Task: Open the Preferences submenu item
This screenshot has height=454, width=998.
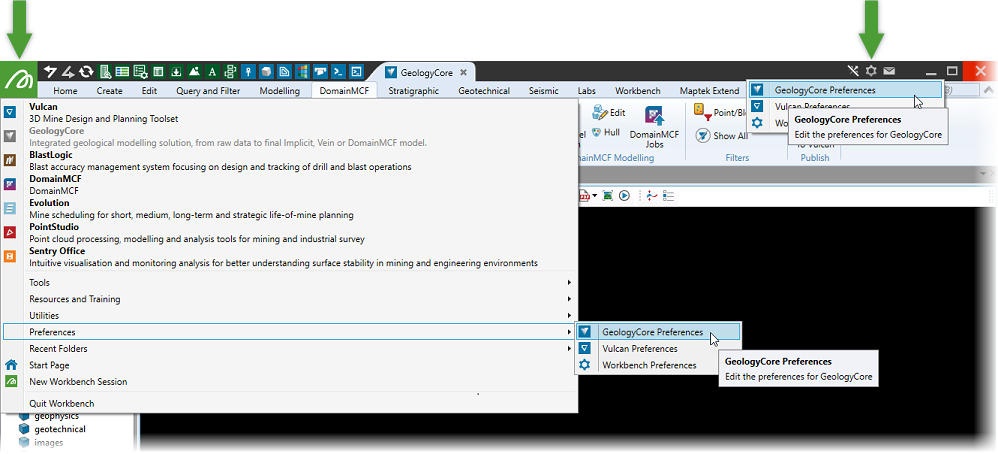Action: [x=290, y=332]
